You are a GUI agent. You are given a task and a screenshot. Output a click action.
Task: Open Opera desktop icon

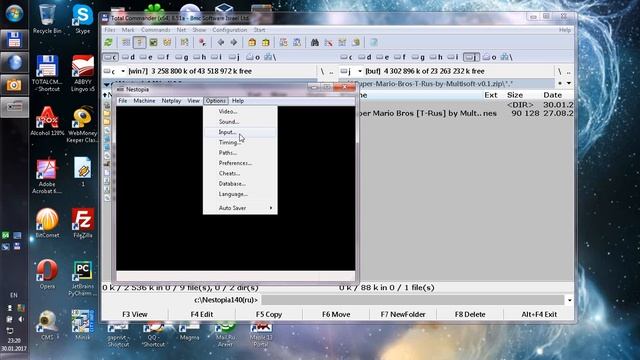(47, 274)
